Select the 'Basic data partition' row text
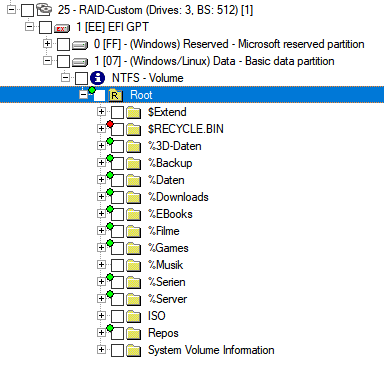This screenshot has height=366, width=384. pos(214,61)
